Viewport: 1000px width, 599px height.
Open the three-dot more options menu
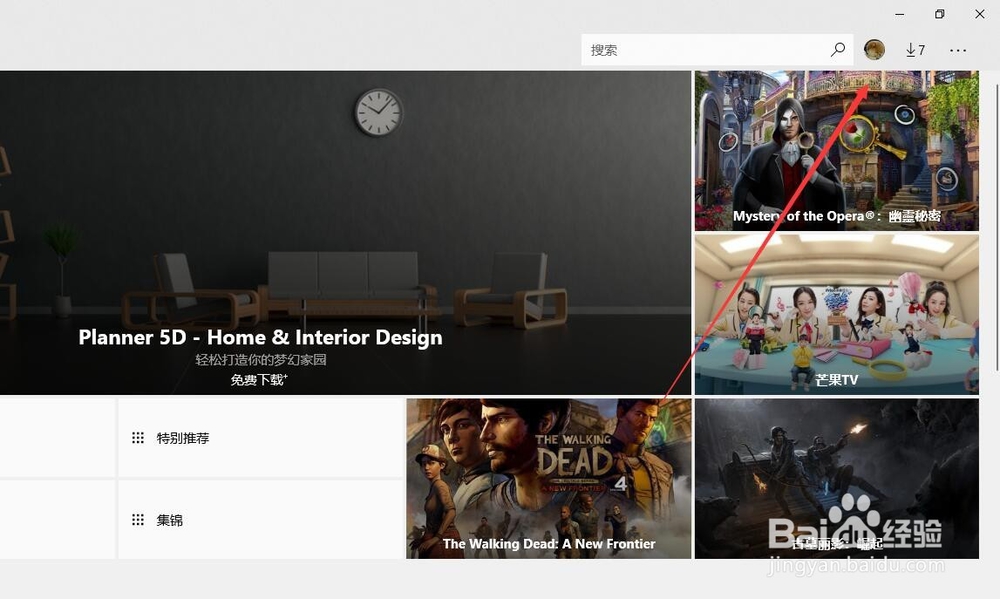[958, 50]
